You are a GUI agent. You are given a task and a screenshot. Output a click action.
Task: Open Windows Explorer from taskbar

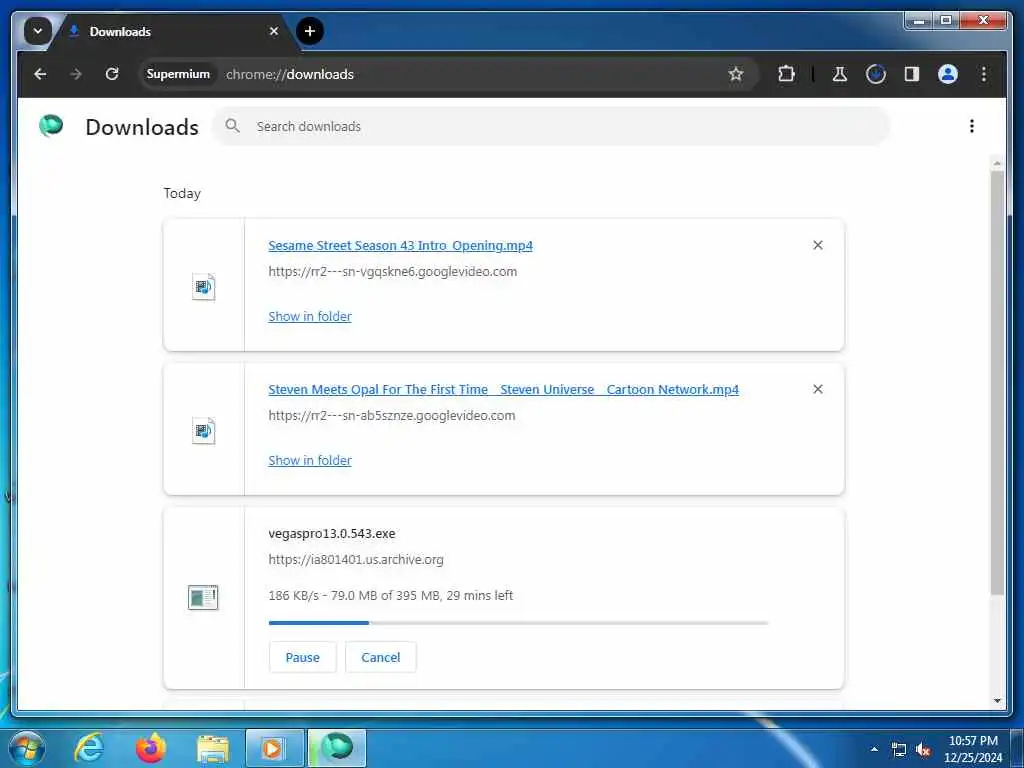(213, 748)
